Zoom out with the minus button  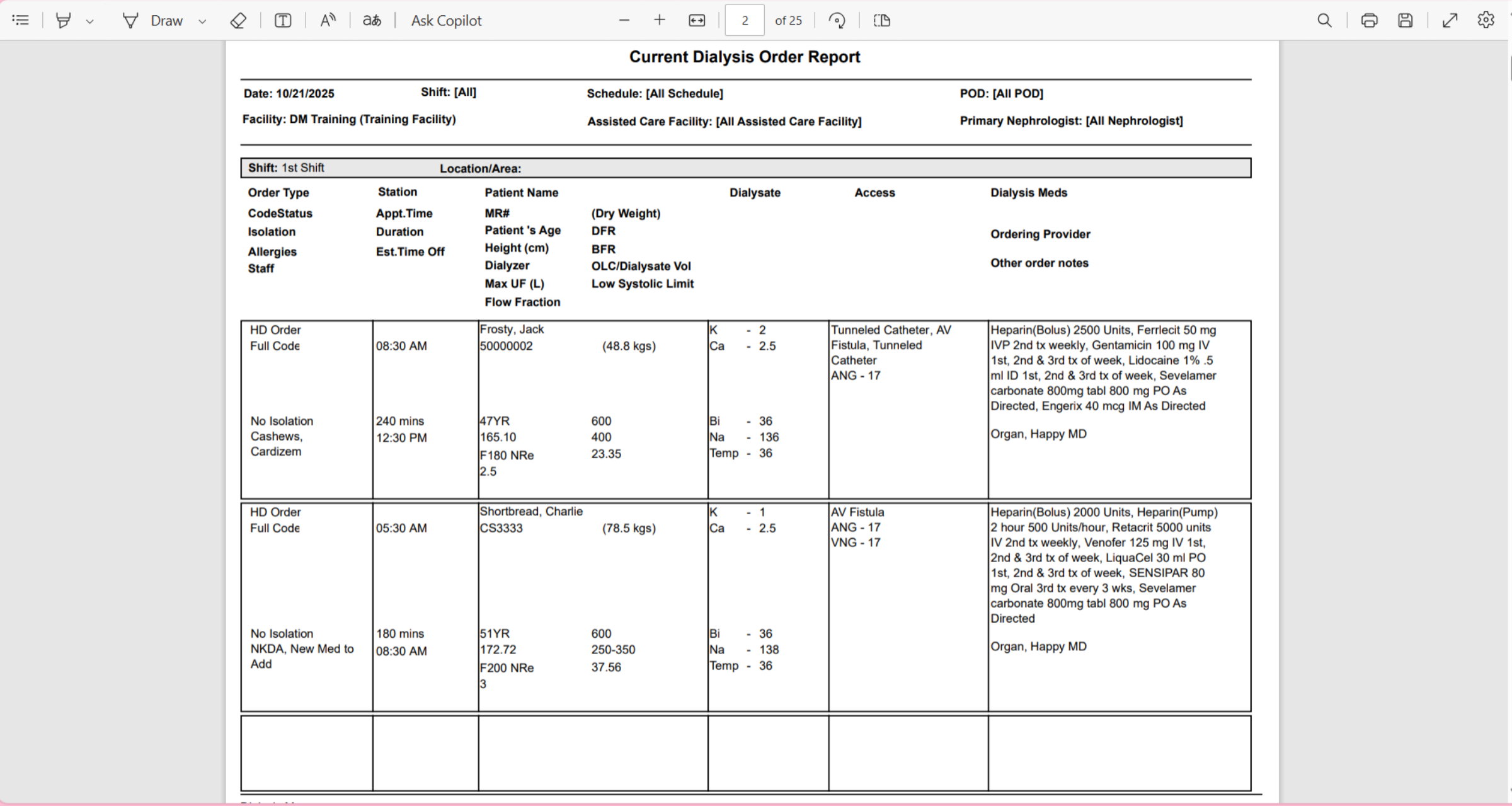[624, 20]
